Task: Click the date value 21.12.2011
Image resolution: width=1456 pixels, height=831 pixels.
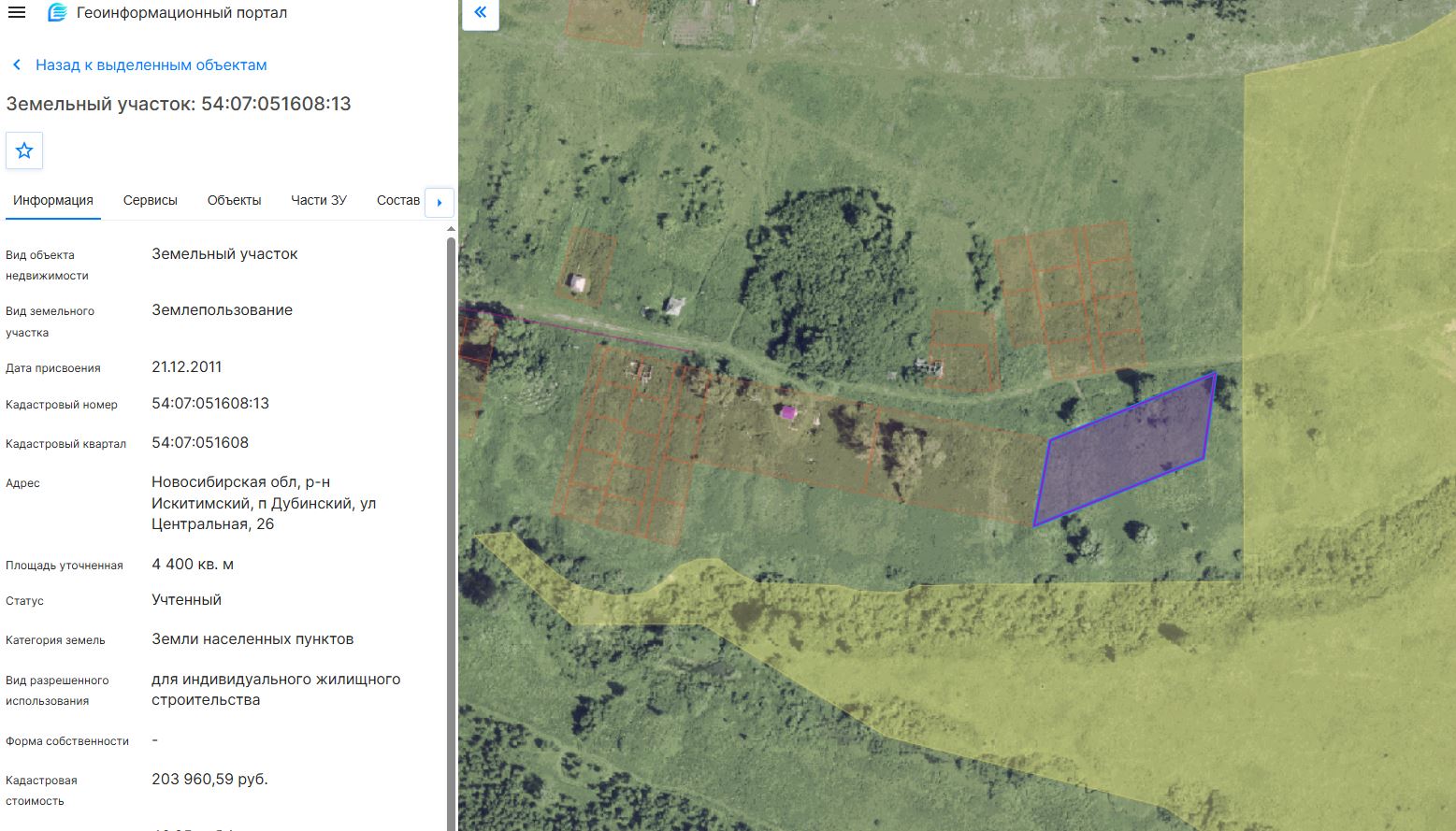Action: pos(187,367)
